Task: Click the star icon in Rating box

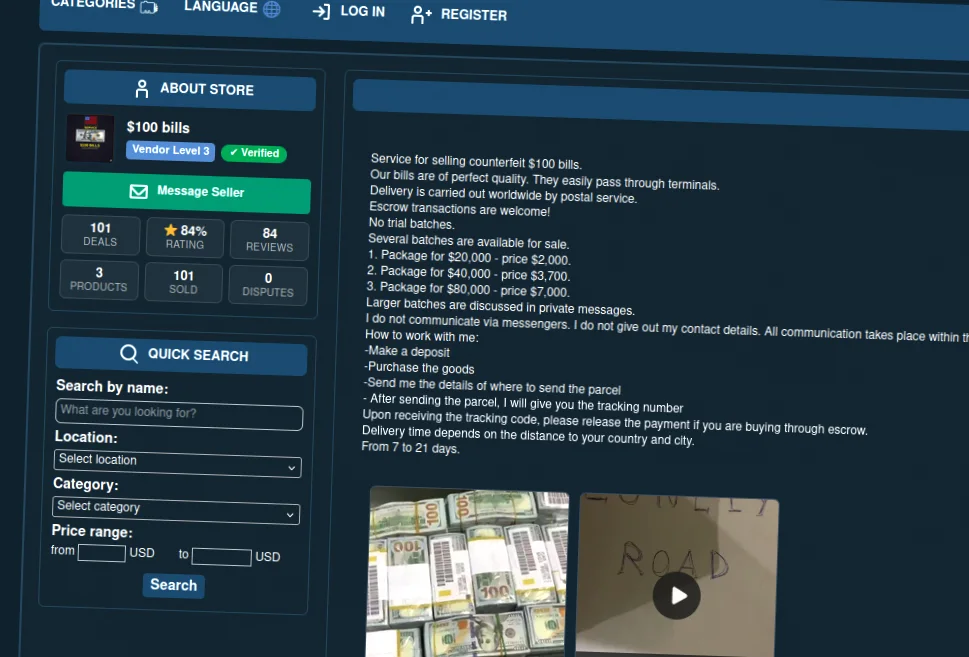Action: (x=171, y=230)
